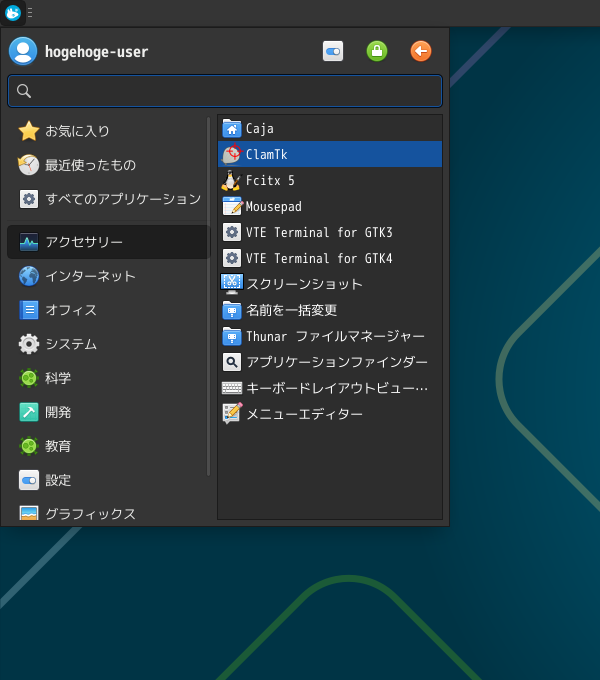Launch アプリケーションファインダー

coord(330,362)
